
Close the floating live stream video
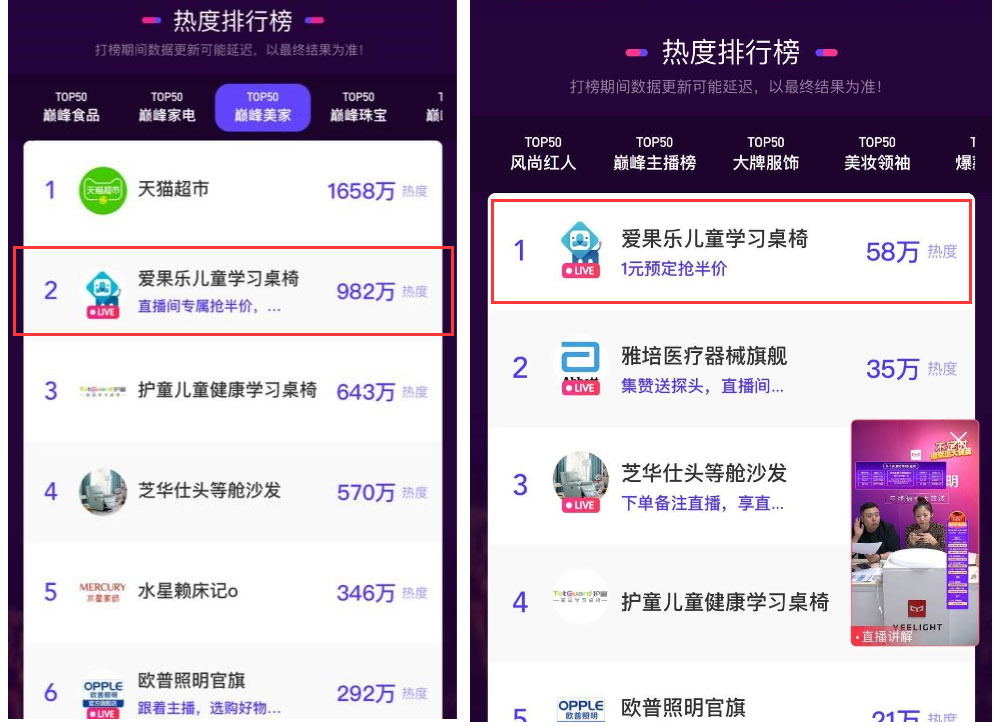coord(958,440)
